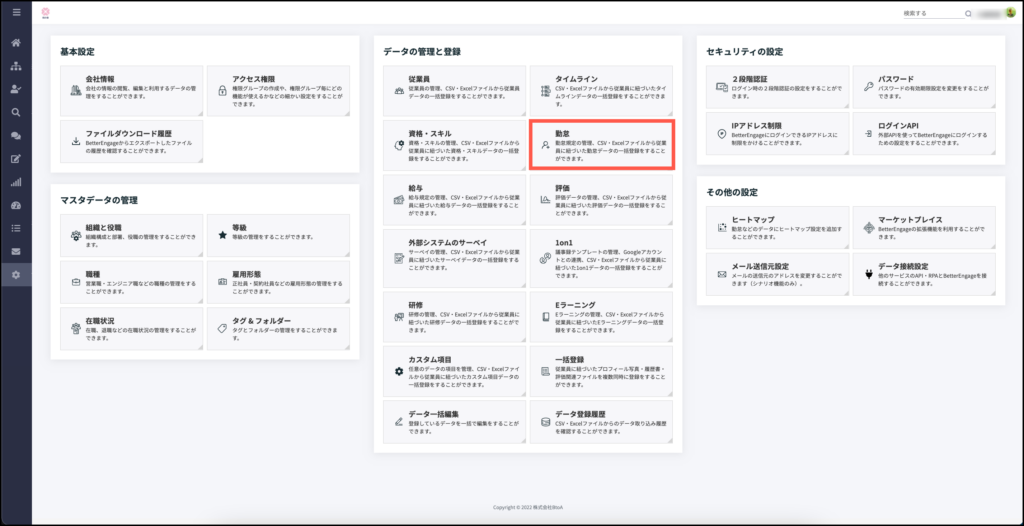Open the タイムライン card
Screen dimensions: 1024x526
(601, 91)
